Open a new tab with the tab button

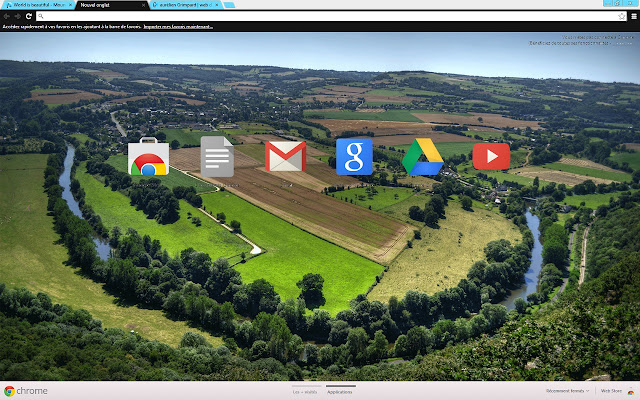[229, 5]
